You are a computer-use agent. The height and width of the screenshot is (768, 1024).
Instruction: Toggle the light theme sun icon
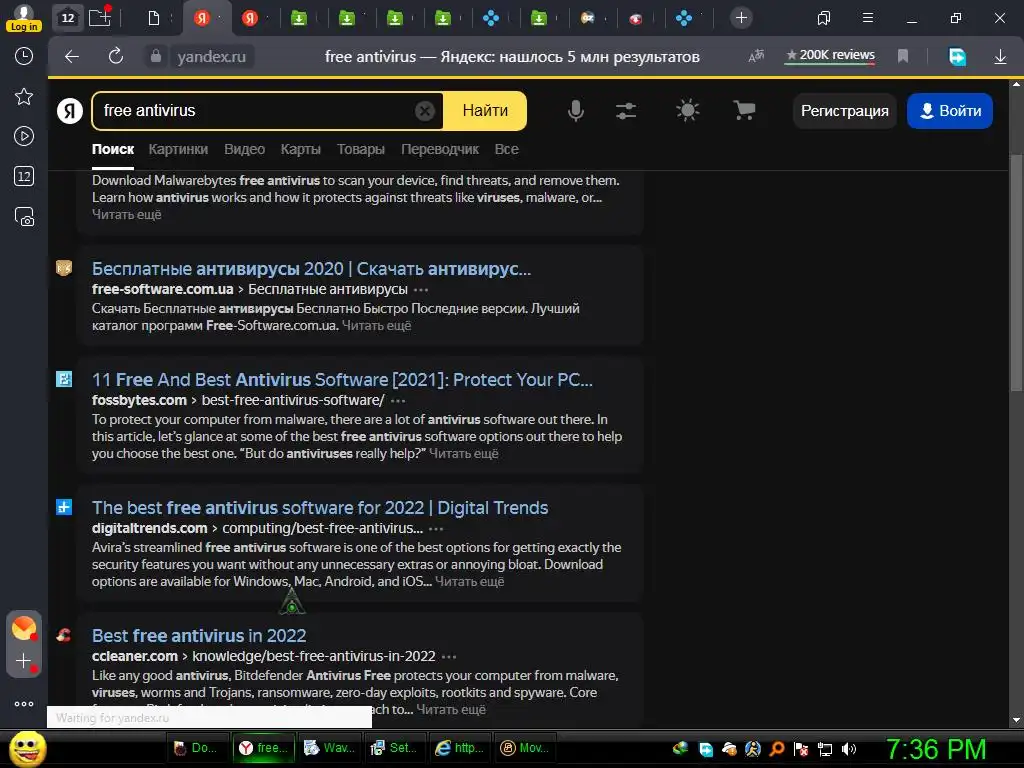688,110
